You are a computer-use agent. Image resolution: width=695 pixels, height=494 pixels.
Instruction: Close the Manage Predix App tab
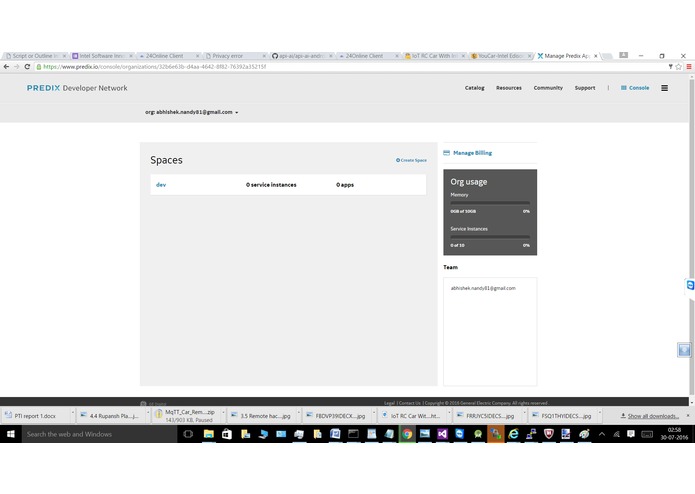[596, 56]
